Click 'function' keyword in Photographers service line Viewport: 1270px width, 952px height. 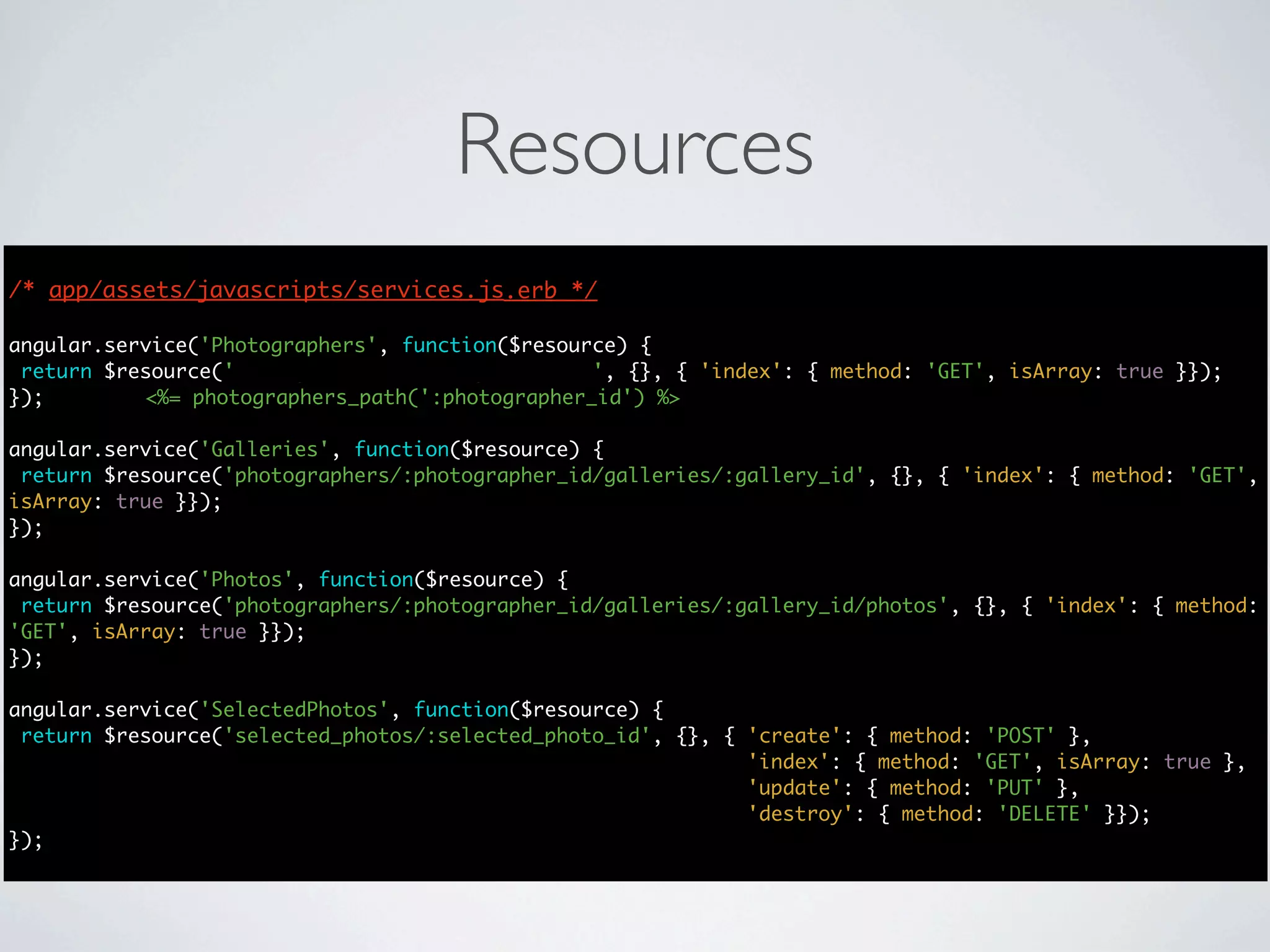click(450, 345)
